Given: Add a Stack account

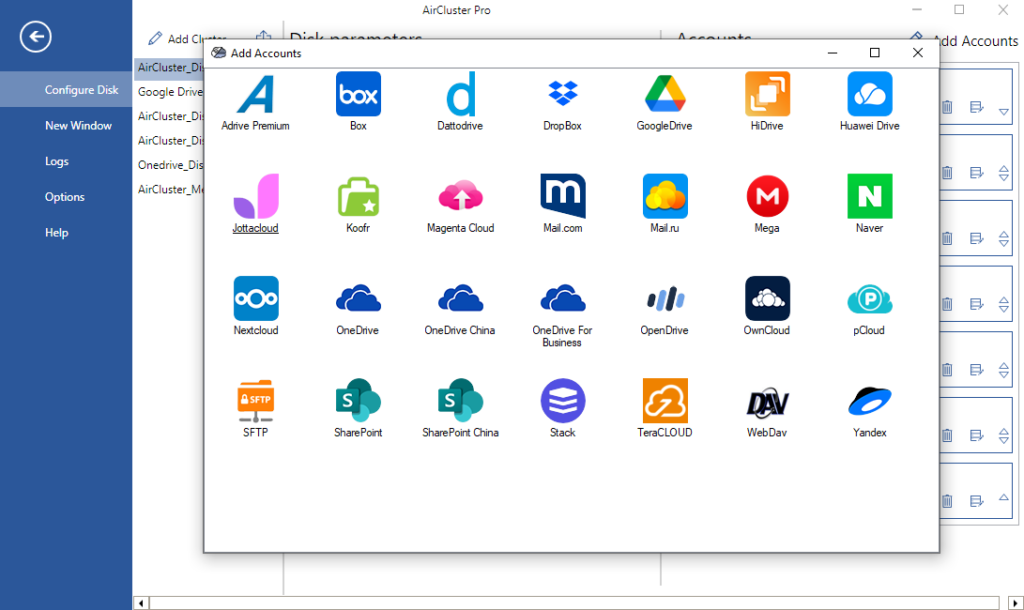Looking at the screenshot, I should click(x=562, y=401).
